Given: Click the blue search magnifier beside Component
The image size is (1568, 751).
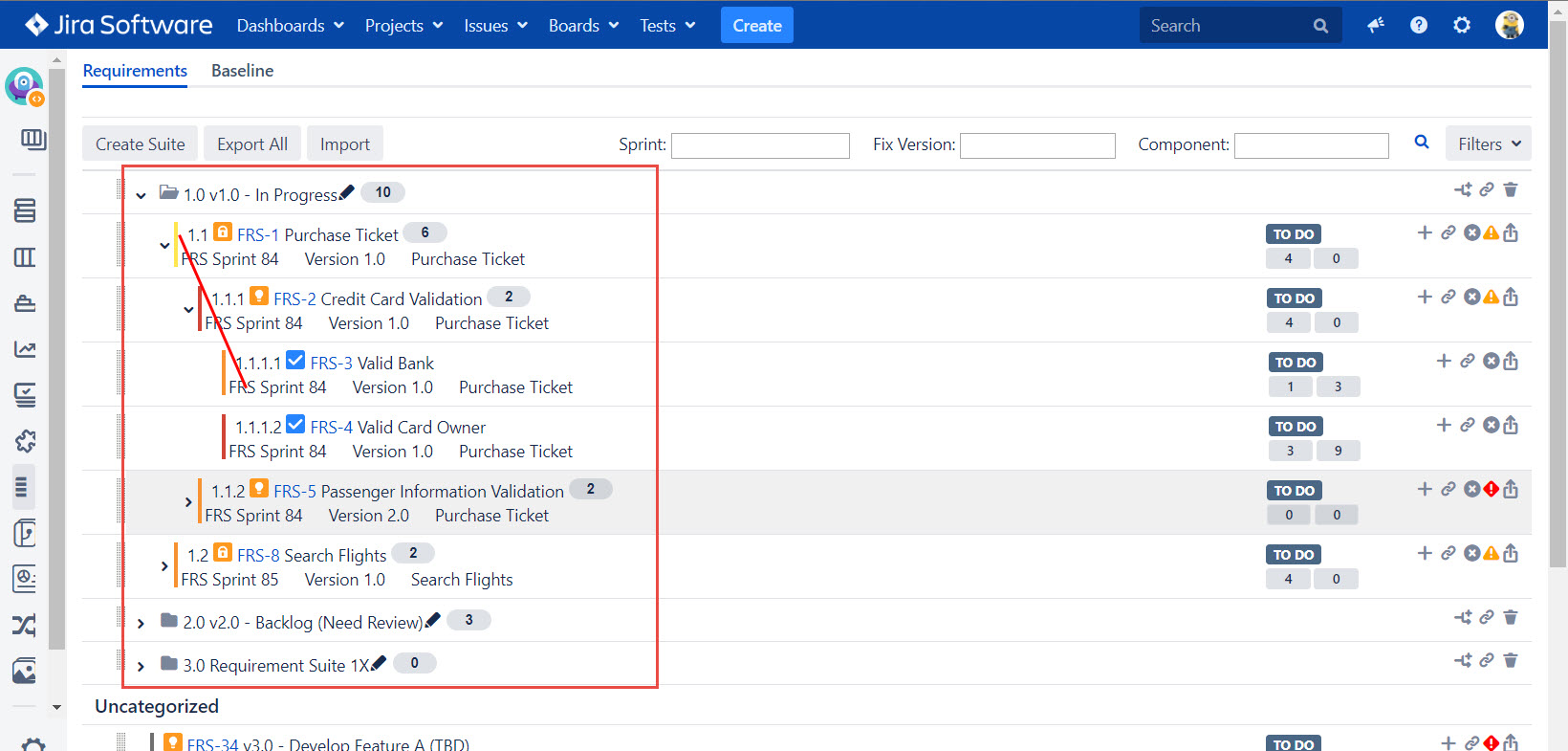Looking at the screenshot, I should pyautogui.click(x=1422, y=143).
